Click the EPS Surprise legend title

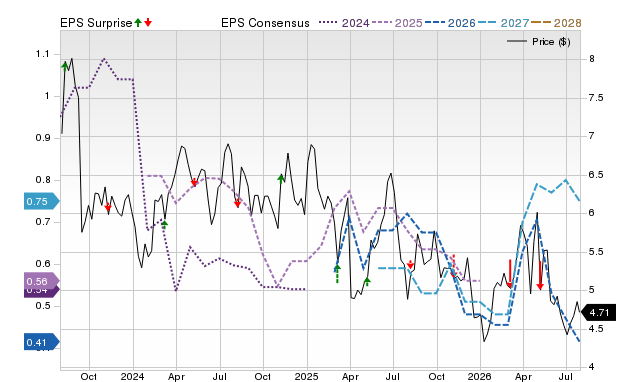96,23
